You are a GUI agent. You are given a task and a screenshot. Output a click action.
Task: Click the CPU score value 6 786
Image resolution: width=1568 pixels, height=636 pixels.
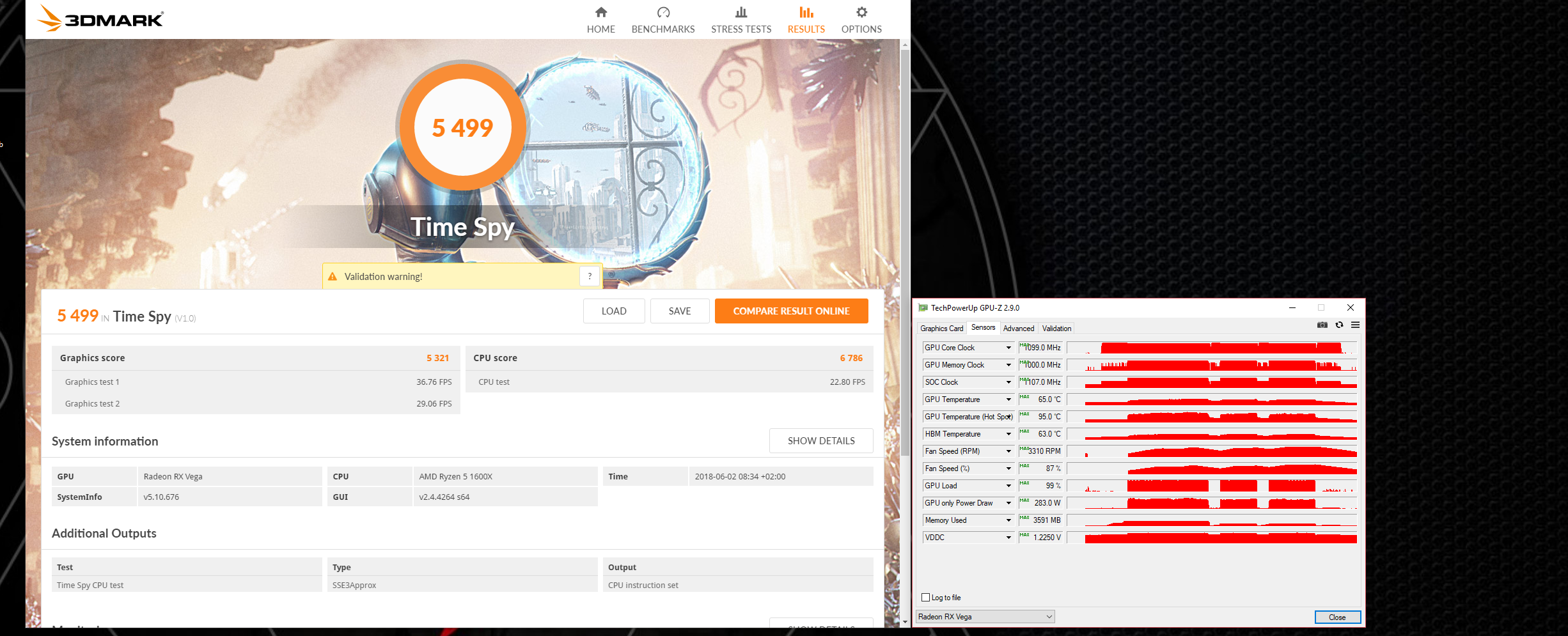point(851,358)
